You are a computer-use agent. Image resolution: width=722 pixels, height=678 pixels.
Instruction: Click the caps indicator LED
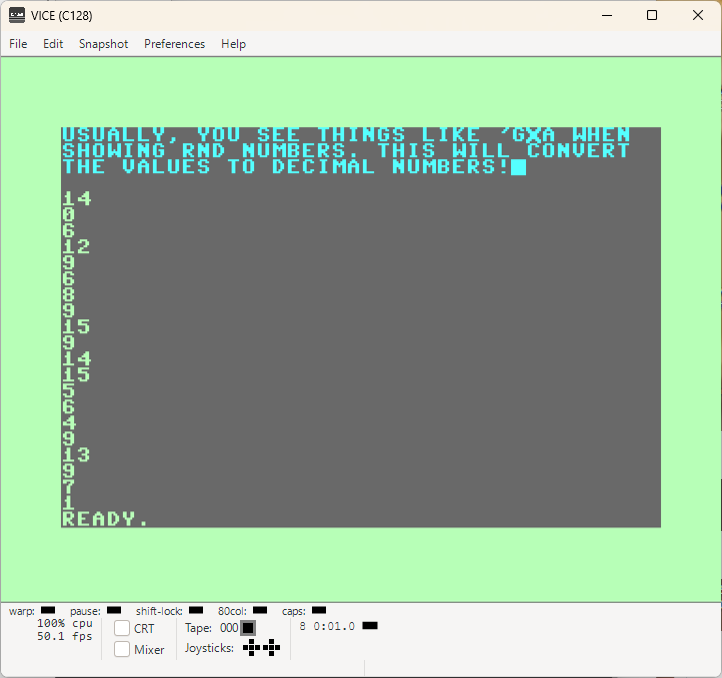coord(319,610)
